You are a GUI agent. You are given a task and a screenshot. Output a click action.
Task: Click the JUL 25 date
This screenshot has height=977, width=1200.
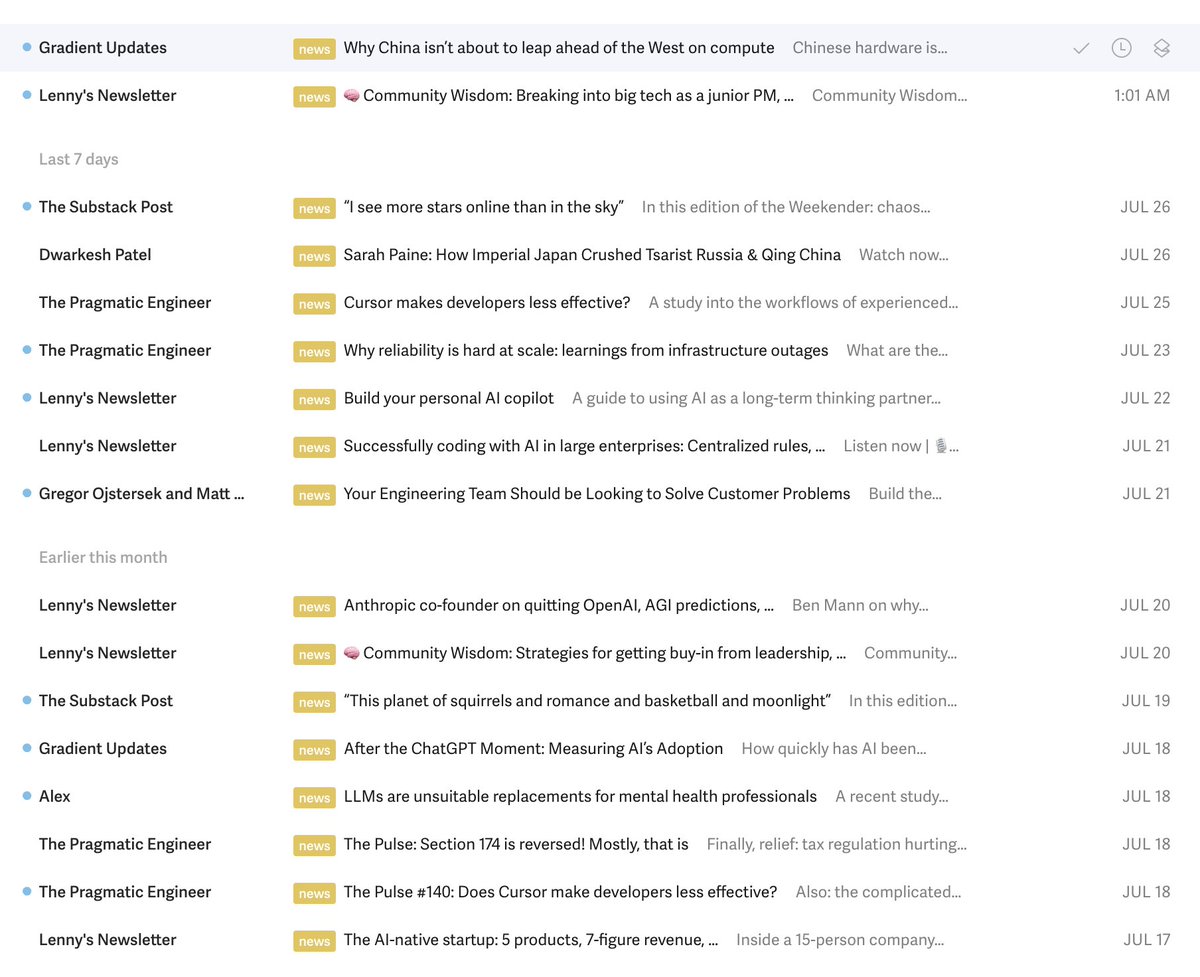click(1145, 303)
